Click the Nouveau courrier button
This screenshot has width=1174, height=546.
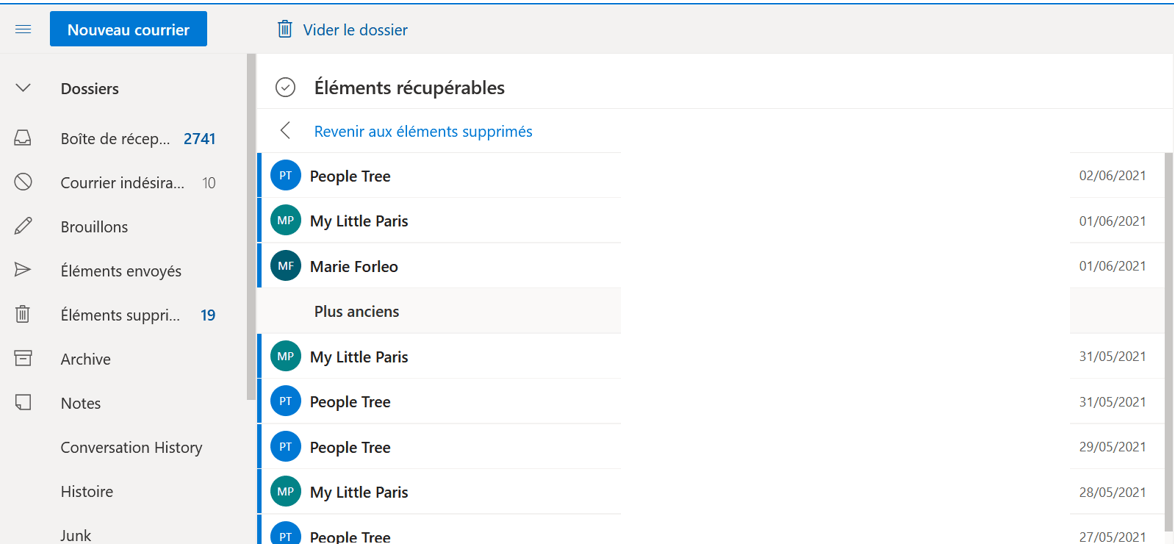point(128,29)
